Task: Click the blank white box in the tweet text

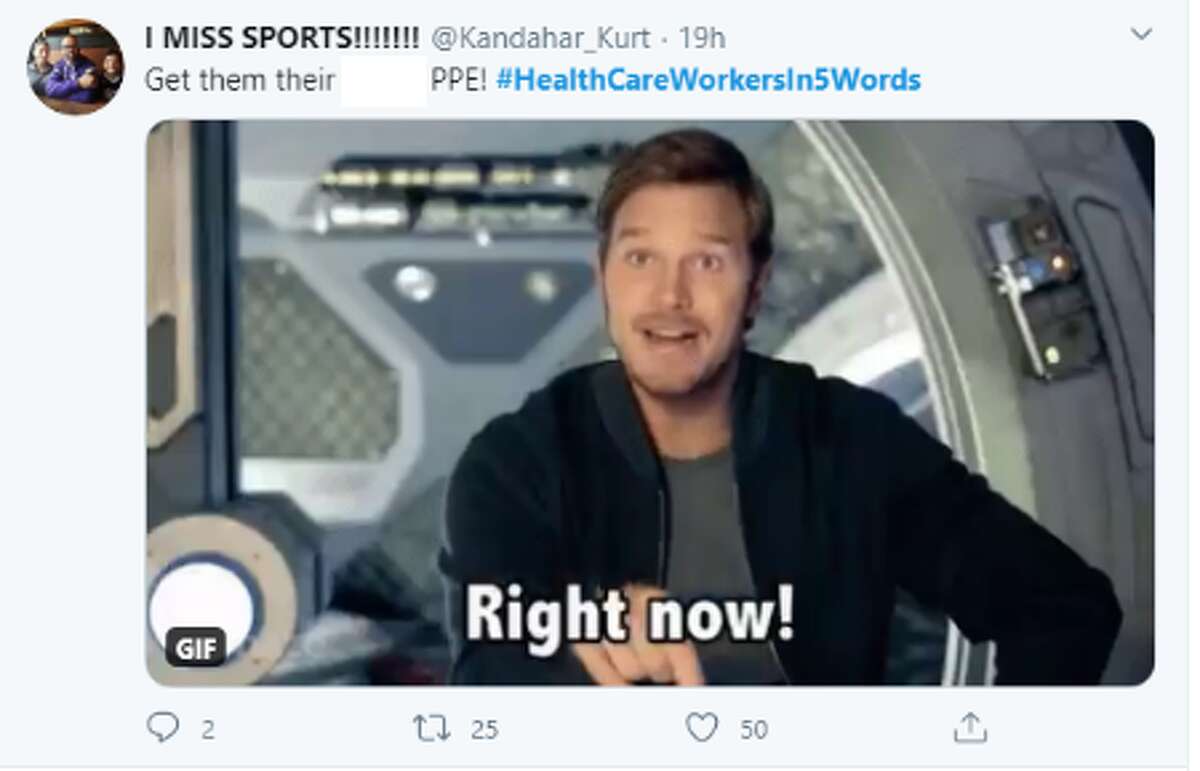Action: pos(384,80)
